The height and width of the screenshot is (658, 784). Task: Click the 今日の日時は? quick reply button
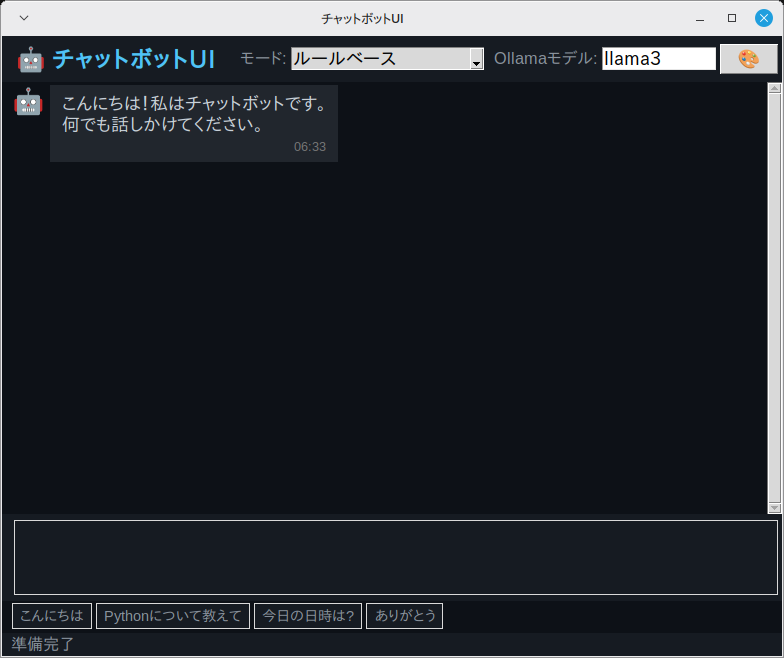click(308, 616)
